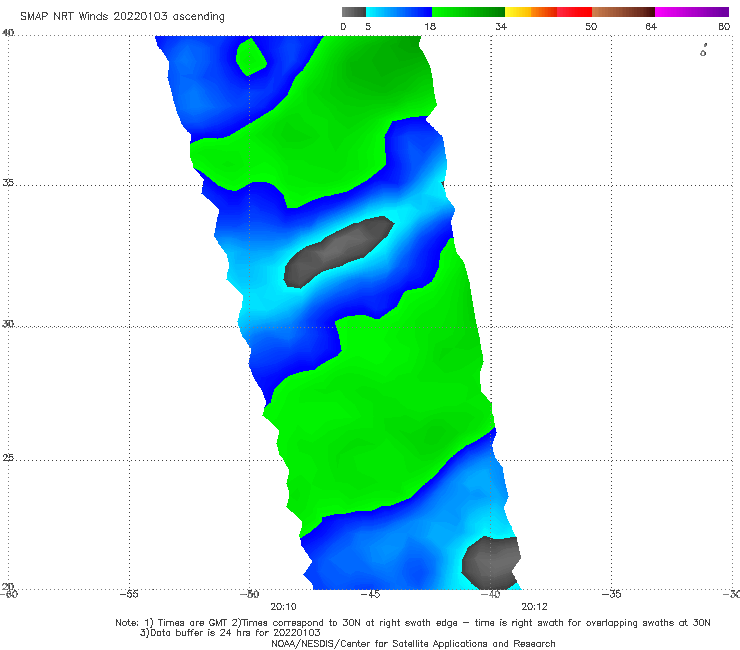
Task: Click the longitude axis label '-40'
Action: tap(491, 594)
